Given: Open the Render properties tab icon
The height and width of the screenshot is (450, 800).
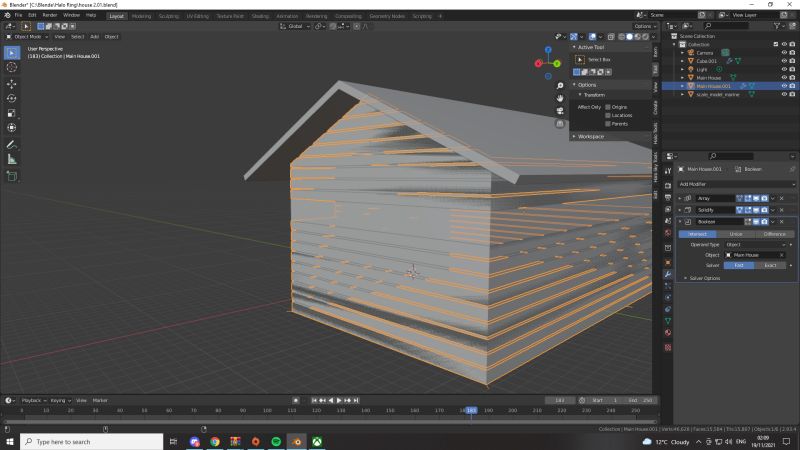Looking at the screenshot, I should 668,186.
